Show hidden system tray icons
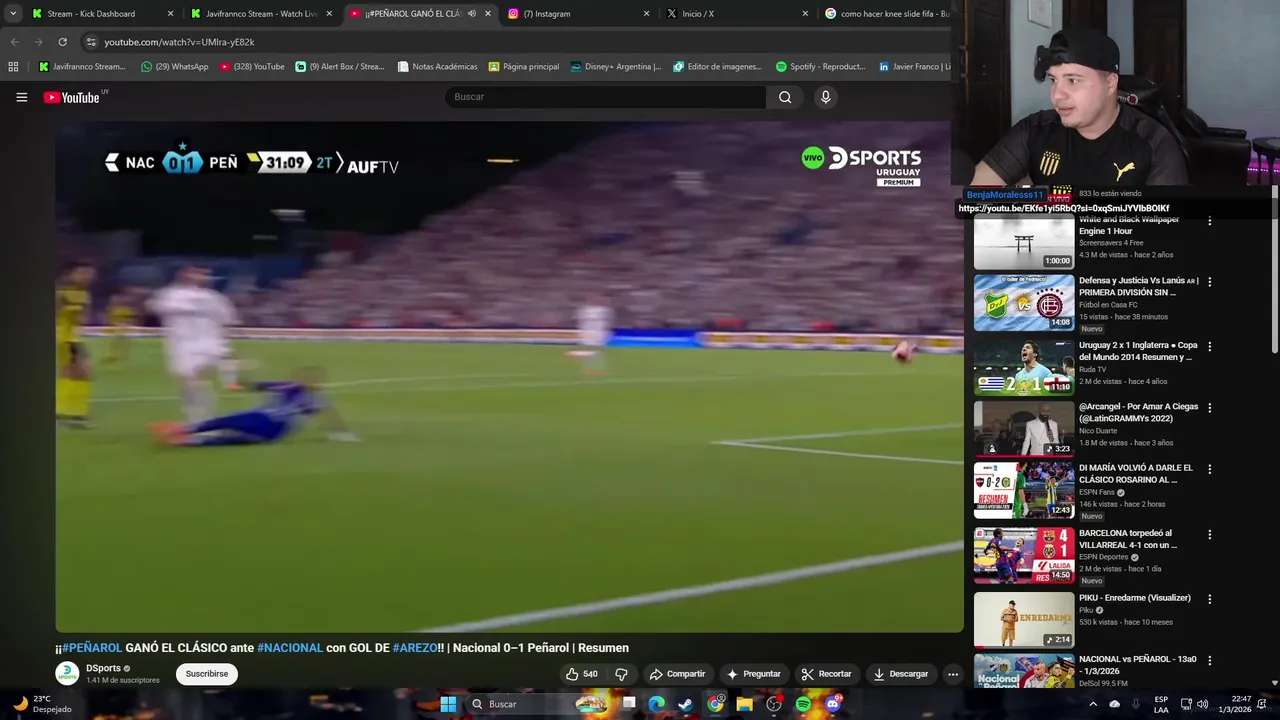This screenshot has width=1280, height=720. (1093, 704)
